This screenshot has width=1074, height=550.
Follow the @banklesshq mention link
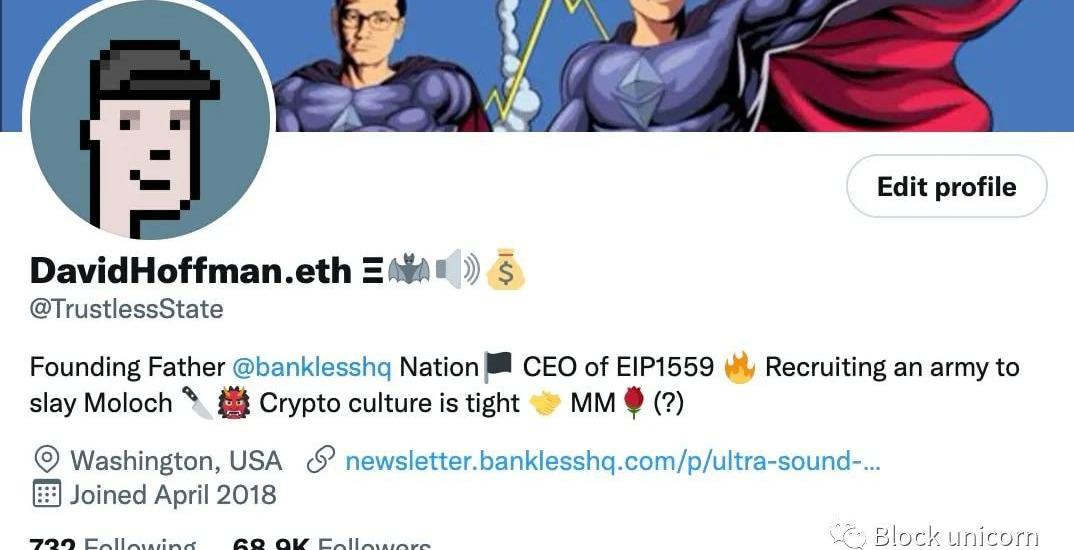point(312,368)
